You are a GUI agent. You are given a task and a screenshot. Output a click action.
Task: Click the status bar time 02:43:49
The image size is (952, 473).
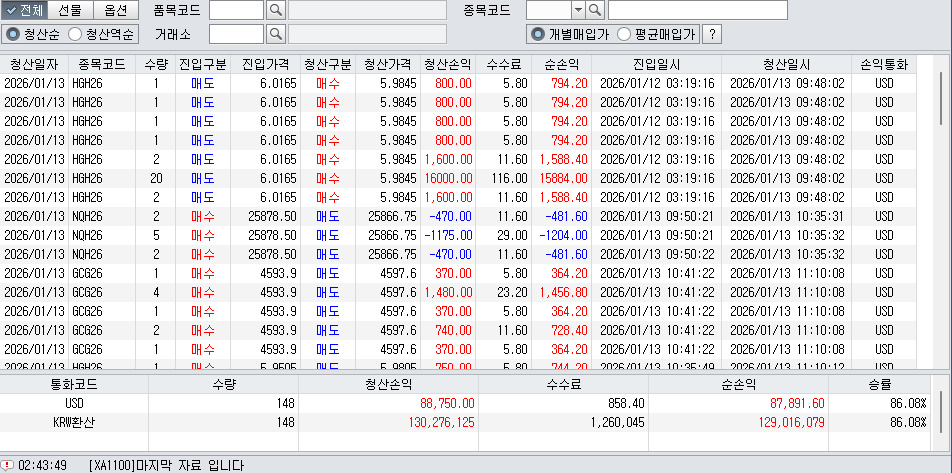click(42, 466)
